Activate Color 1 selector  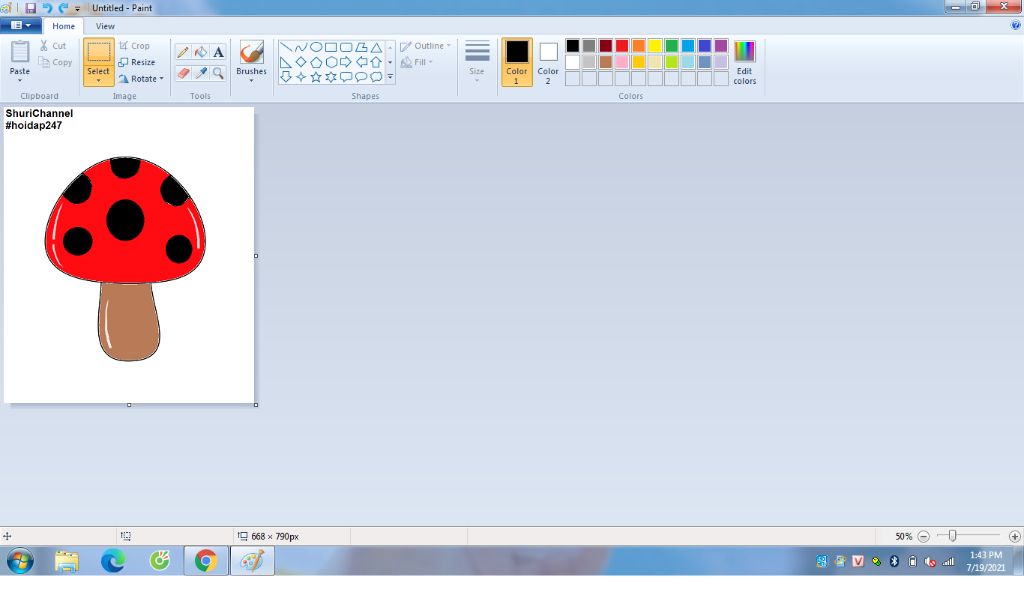pos(517,62)
